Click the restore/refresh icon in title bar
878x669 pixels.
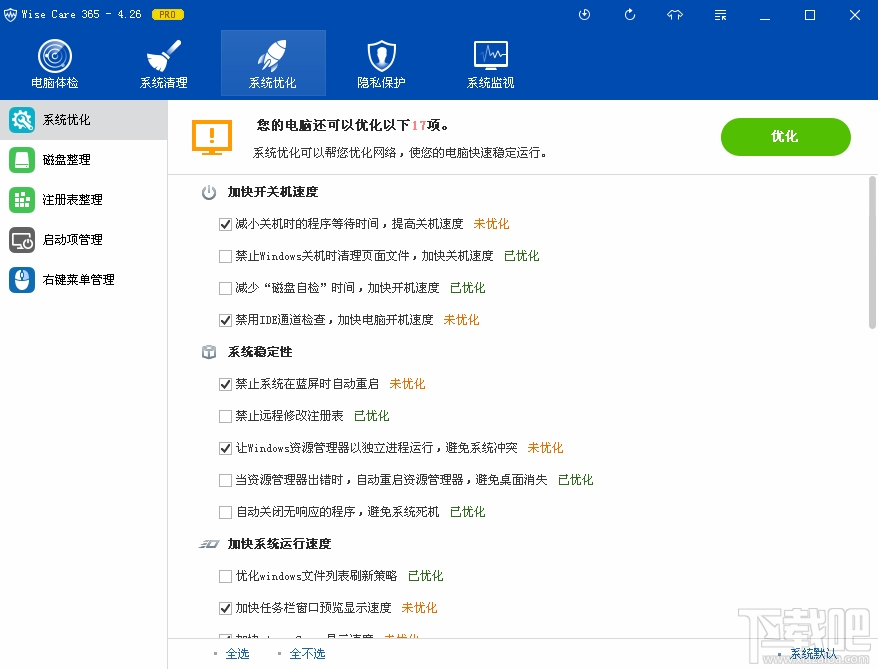pos(630,15)
